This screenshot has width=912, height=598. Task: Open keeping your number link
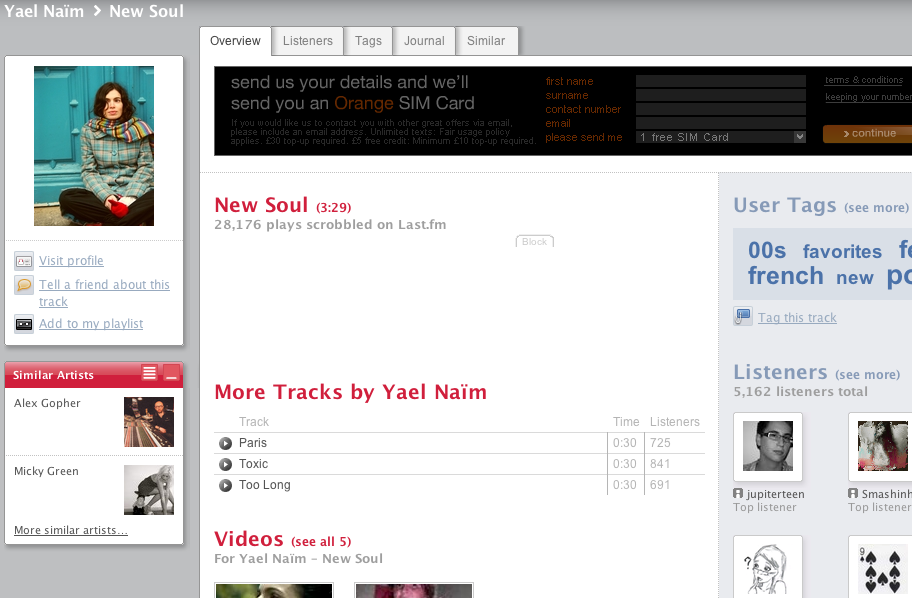tap(868, 97)
